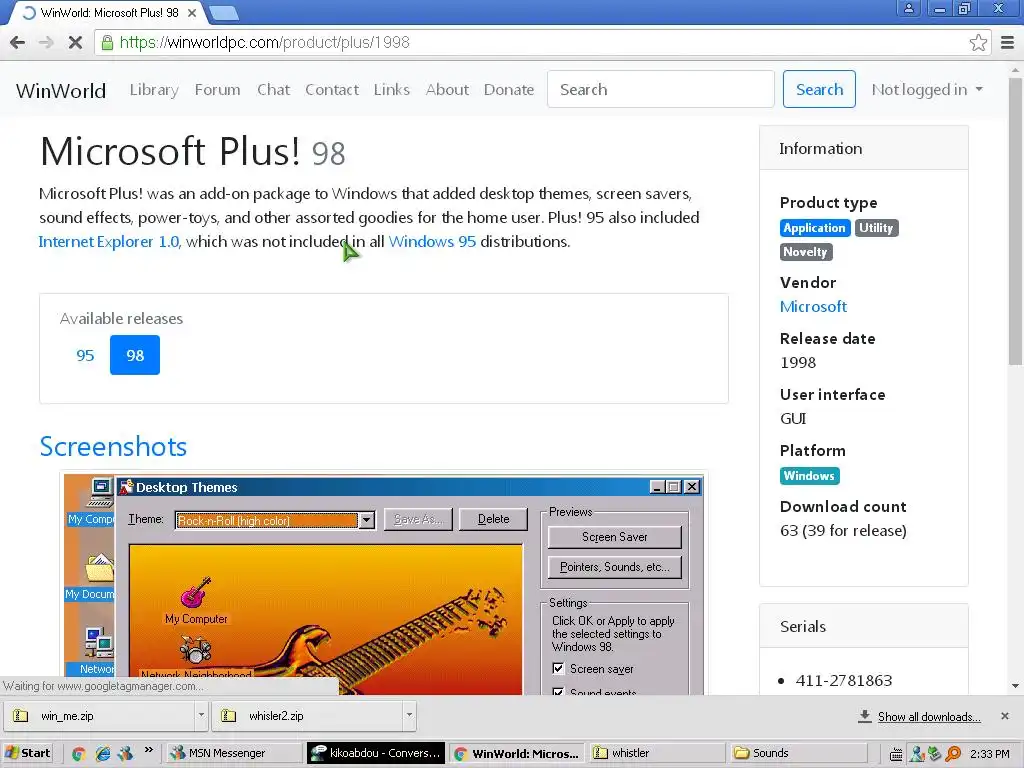This screenshot has width=1024, height=768.
Task: Launch Internet Explorer from quick launch
Action: [103, 754]
